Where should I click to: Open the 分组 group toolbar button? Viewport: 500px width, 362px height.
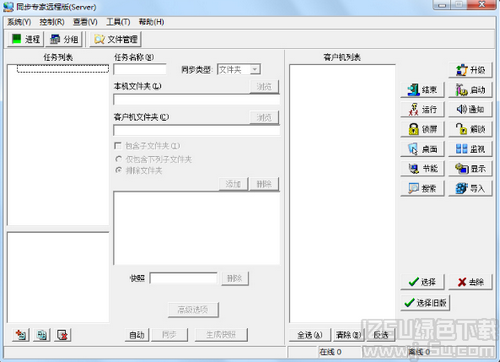click(x=64, y=39)
